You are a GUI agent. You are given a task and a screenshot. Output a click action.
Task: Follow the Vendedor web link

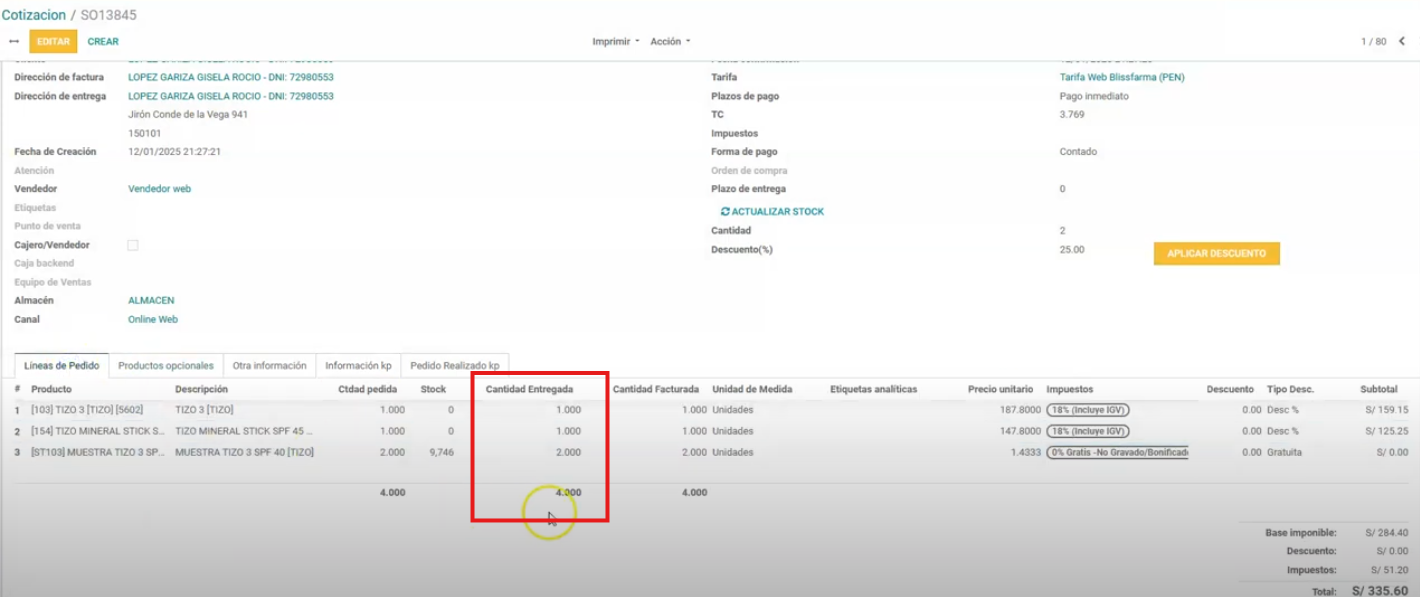coord(159,189)
